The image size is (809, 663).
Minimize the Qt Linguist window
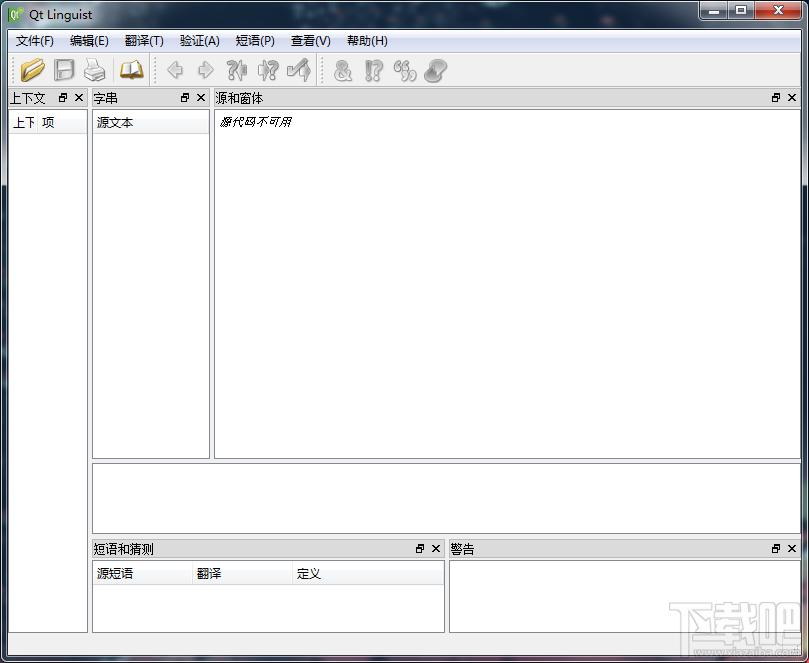click(x=714, y=11)
